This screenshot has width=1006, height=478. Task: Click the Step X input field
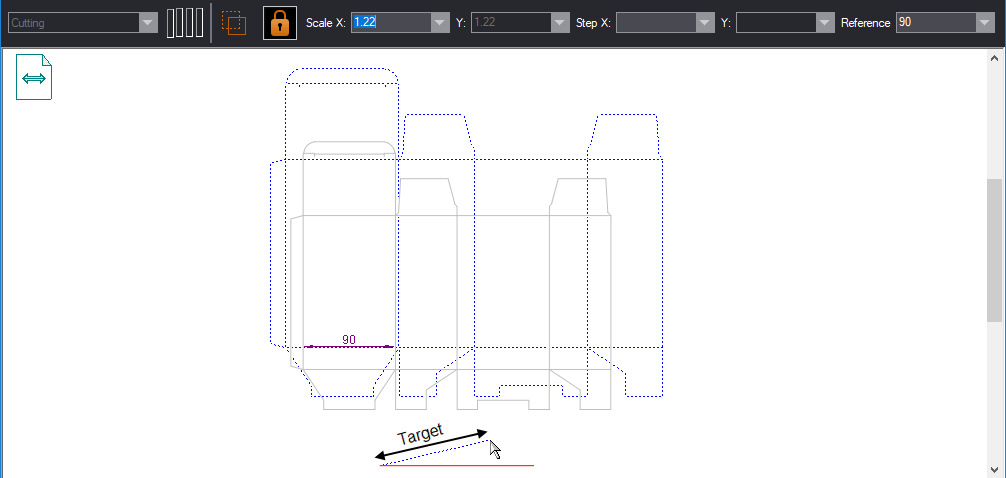click(655, 22)
